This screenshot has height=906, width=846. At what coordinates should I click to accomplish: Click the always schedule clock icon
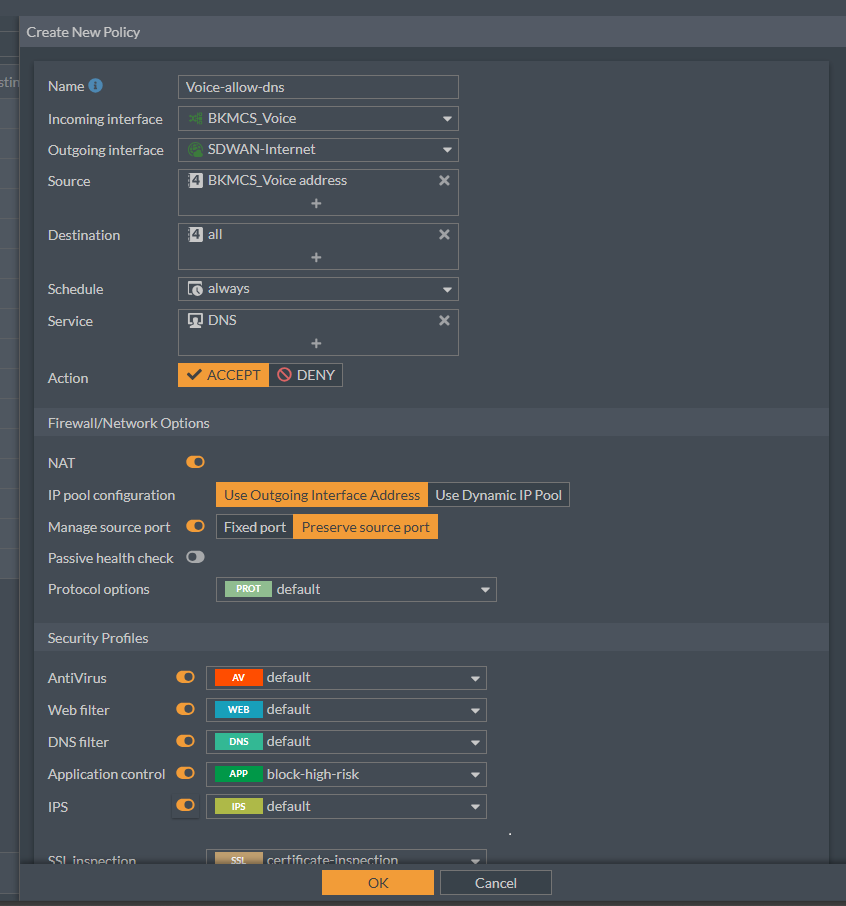(x=195, y=288)
